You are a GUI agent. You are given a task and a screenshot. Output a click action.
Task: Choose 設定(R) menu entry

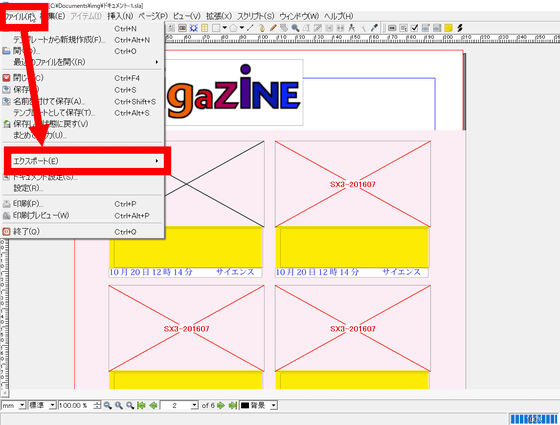click(82, 188)
